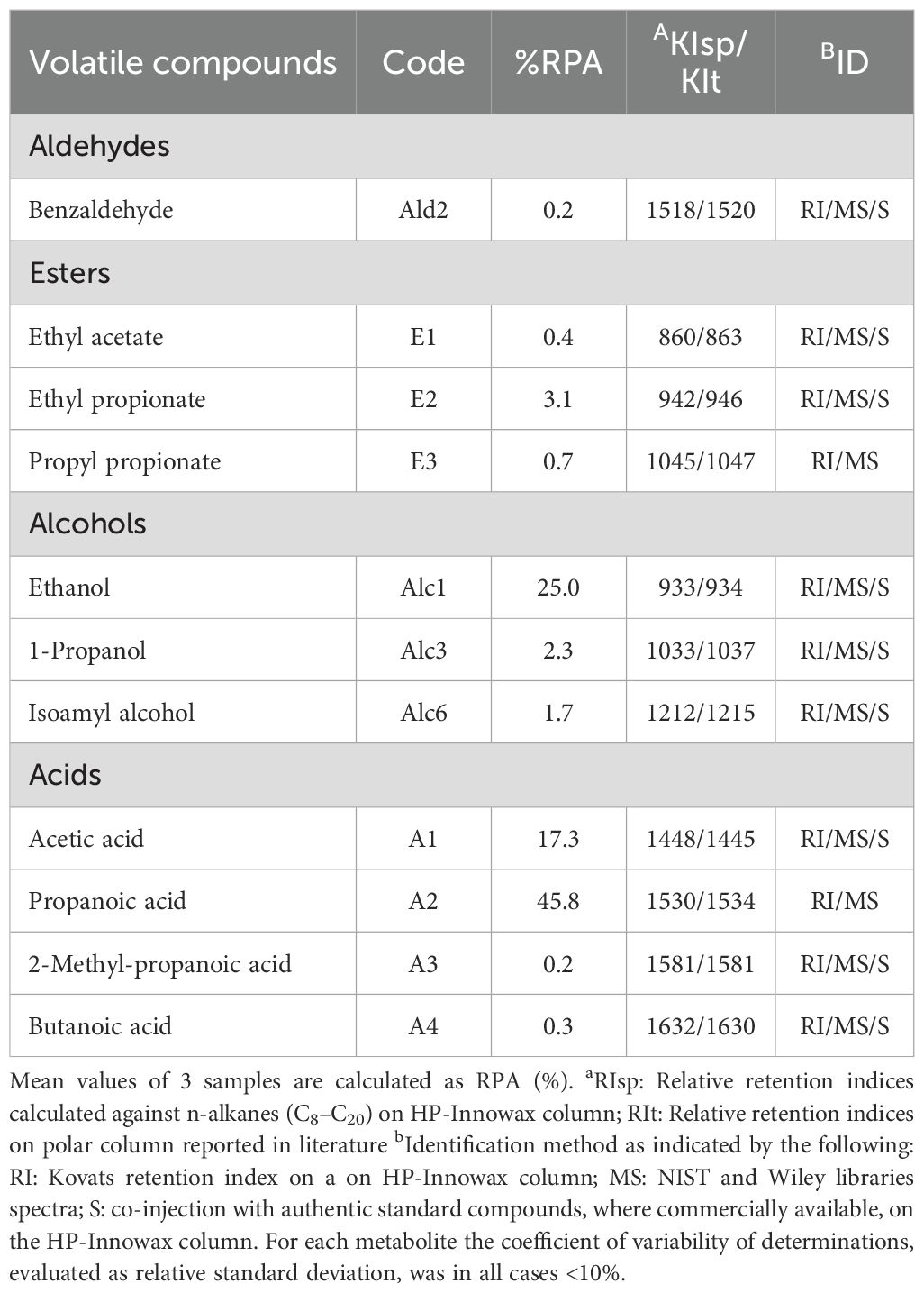Viewport: 924px width, 1293px height.
Task: Select the %RPA column header
Action: pyautogui.click(x=557, y=62)
